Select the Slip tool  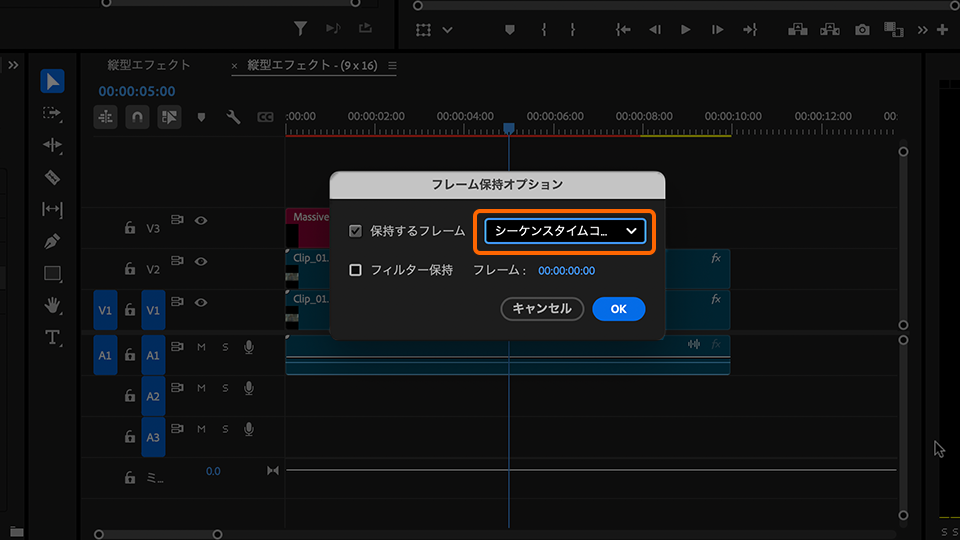52,209
